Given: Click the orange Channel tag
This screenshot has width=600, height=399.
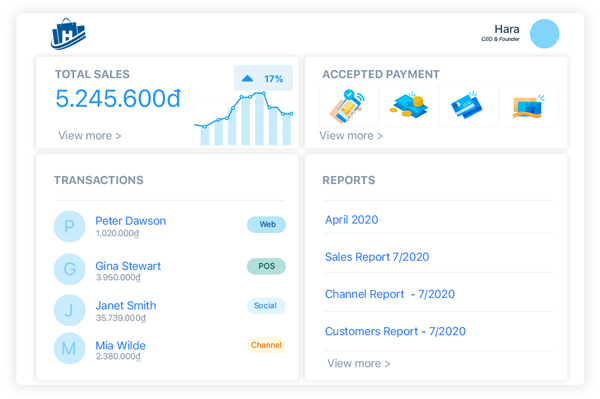Looking at the screenshot, I should [266, 345].
